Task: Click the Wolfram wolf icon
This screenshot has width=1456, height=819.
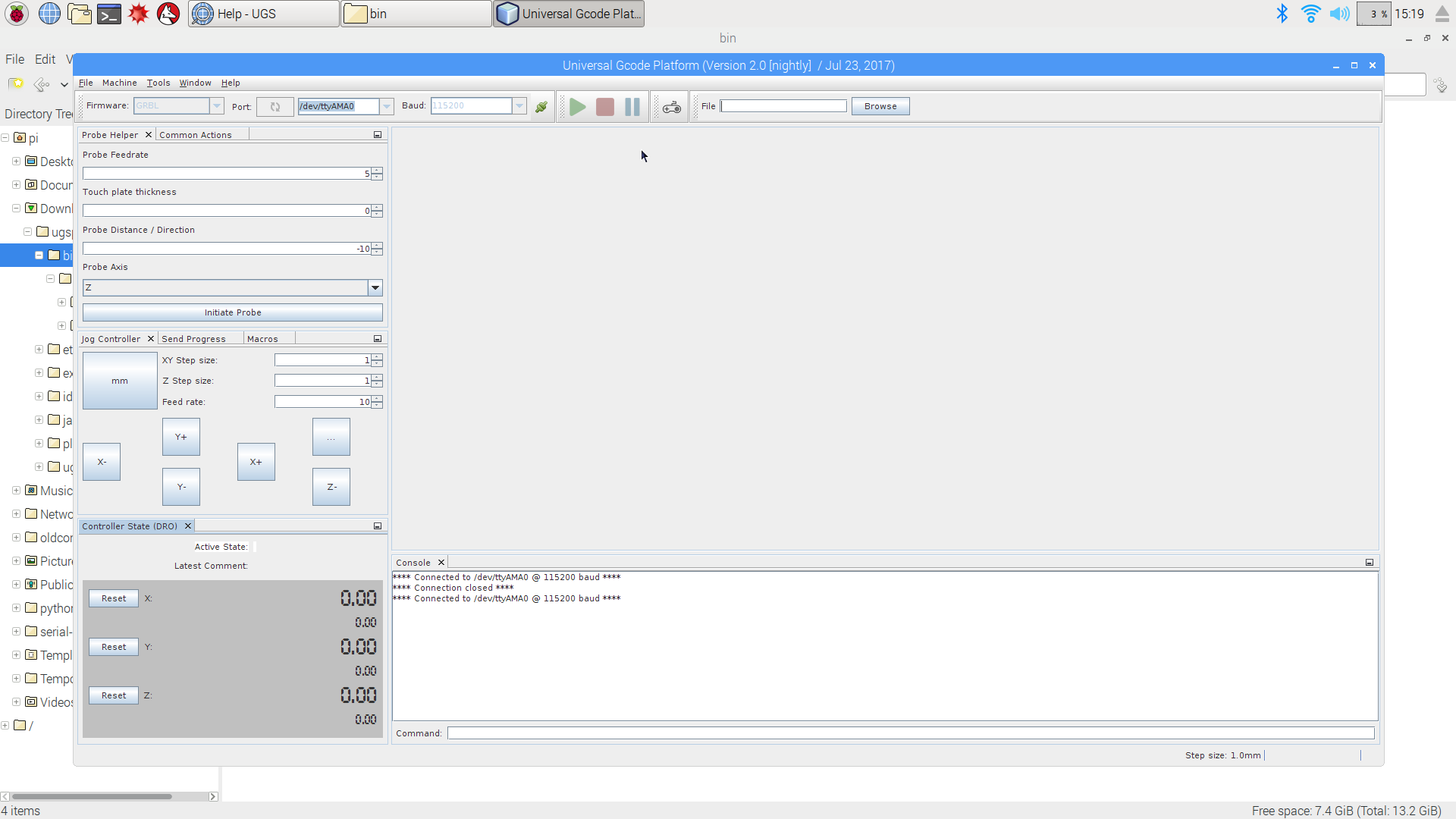Action: (x=168, y=14)
